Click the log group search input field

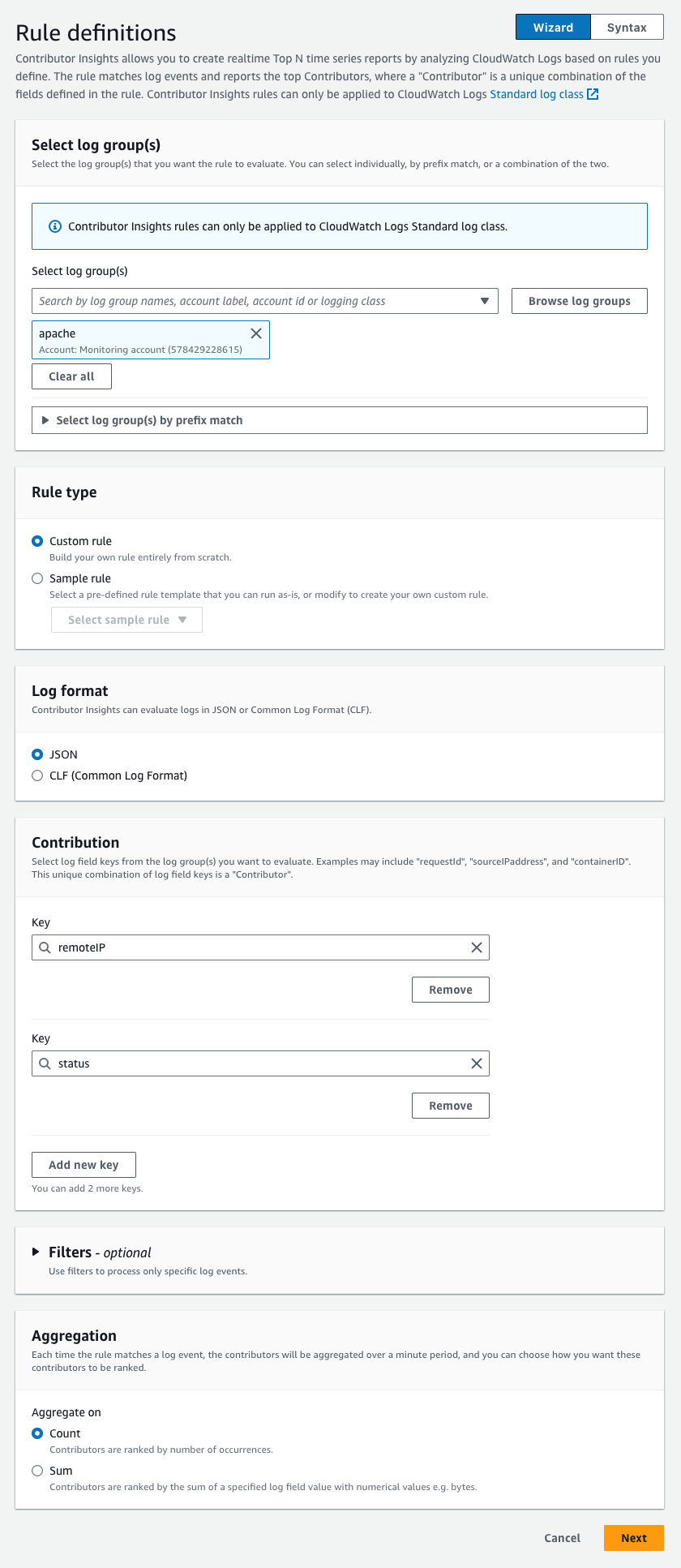click(251, 301)
